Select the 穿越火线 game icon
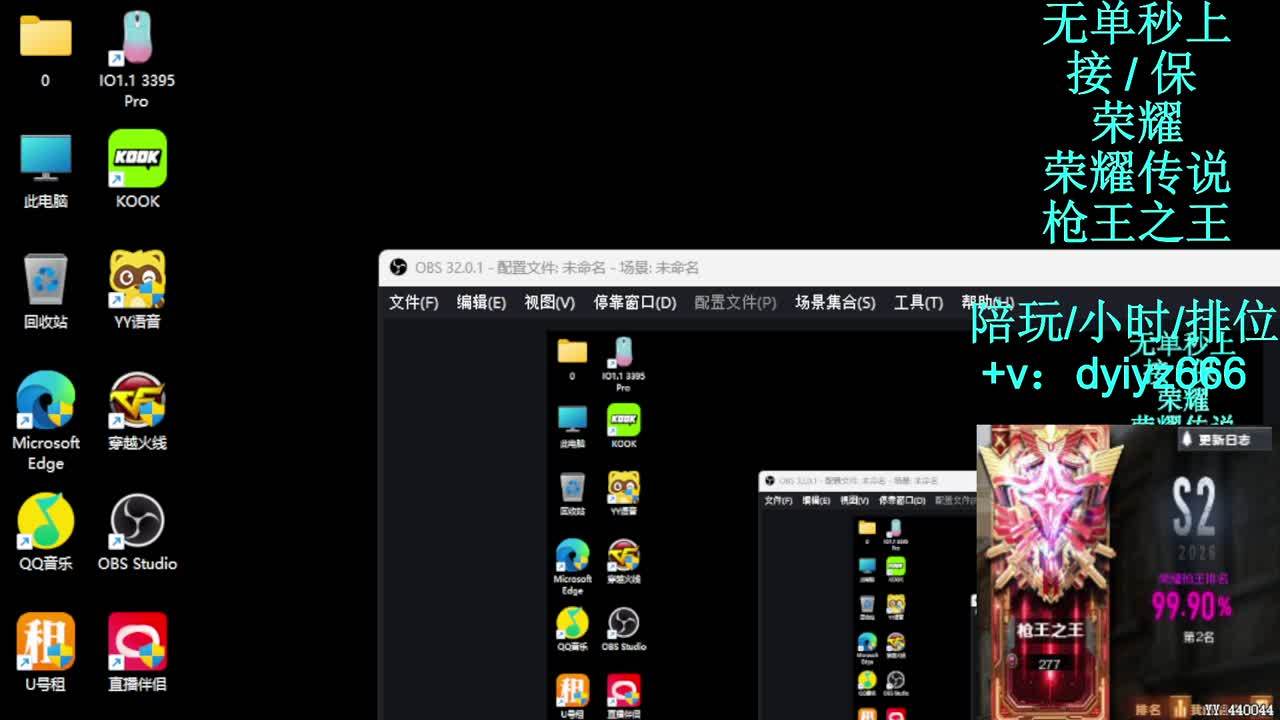The image size is (1280, 720). (x=137, y=401)
